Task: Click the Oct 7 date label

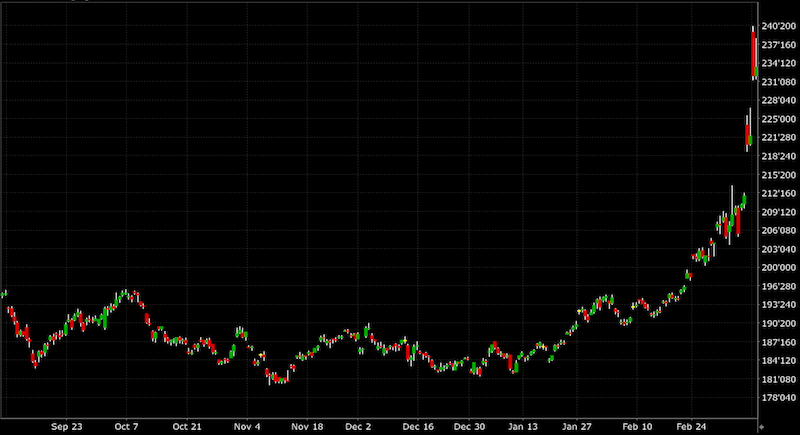Action: point(127,427)
